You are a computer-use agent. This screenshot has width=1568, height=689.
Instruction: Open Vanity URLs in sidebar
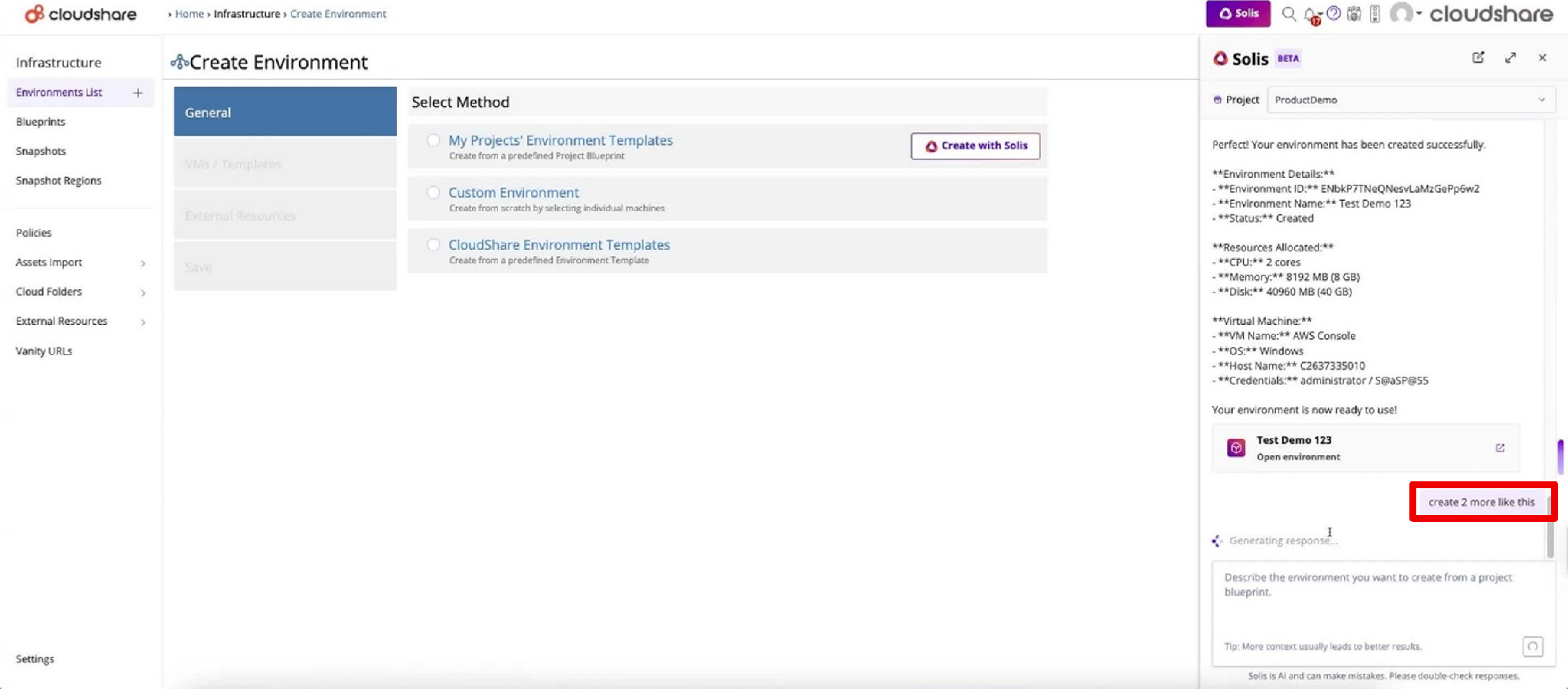[x=44, y=351]
